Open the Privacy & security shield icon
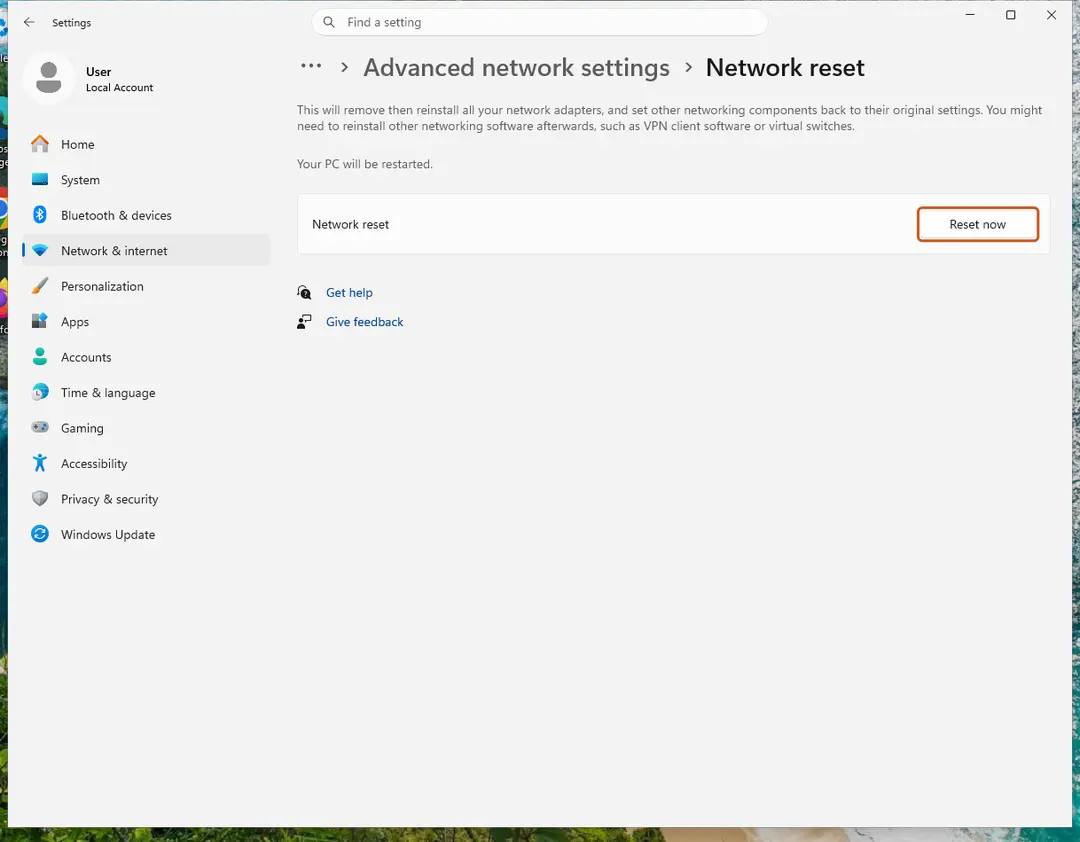This screenshot has width=1080, height=842. (40, 499)
